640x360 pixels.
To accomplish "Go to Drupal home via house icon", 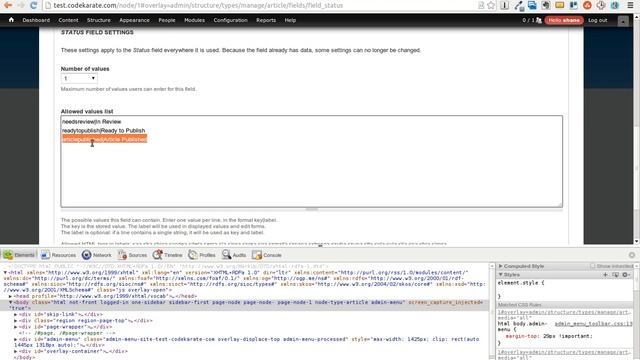I will 11,20.
